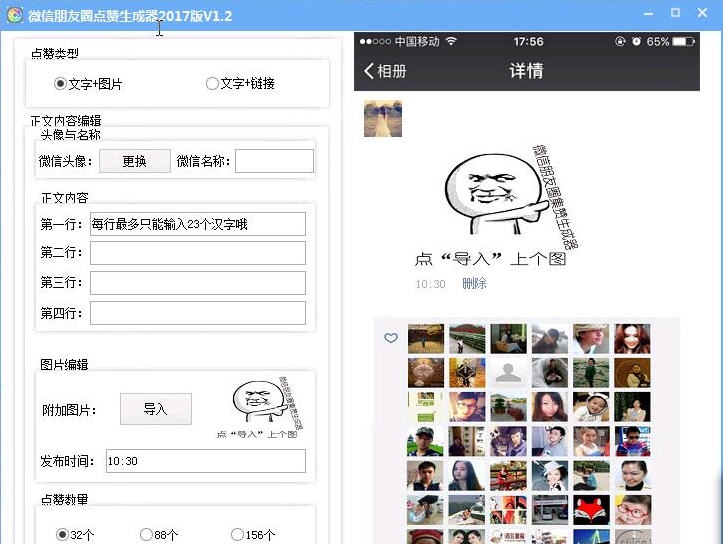The width and height of the screenshot is (723, 544).
Task: Click the 第二行 text input
Action: (x=198, y=253)
